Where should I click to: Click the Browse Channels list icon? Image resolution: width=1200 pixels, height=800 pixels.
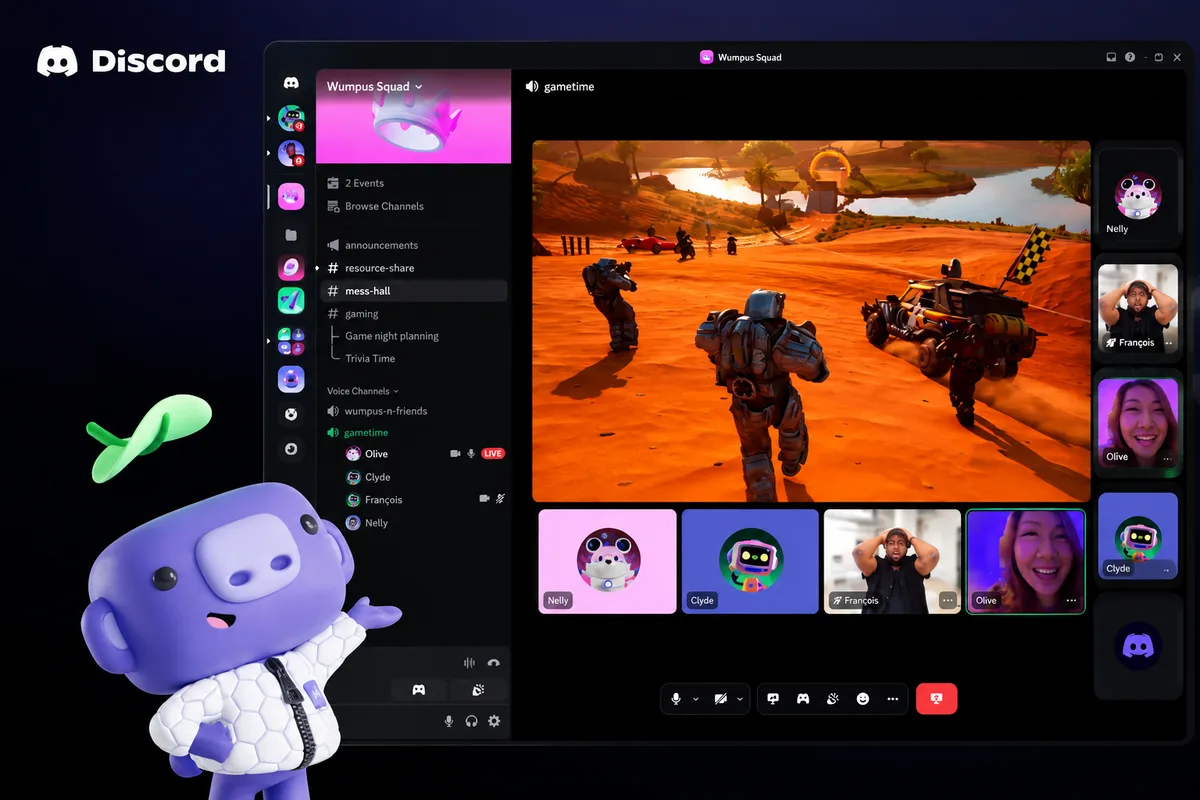(x=333, y=206)
